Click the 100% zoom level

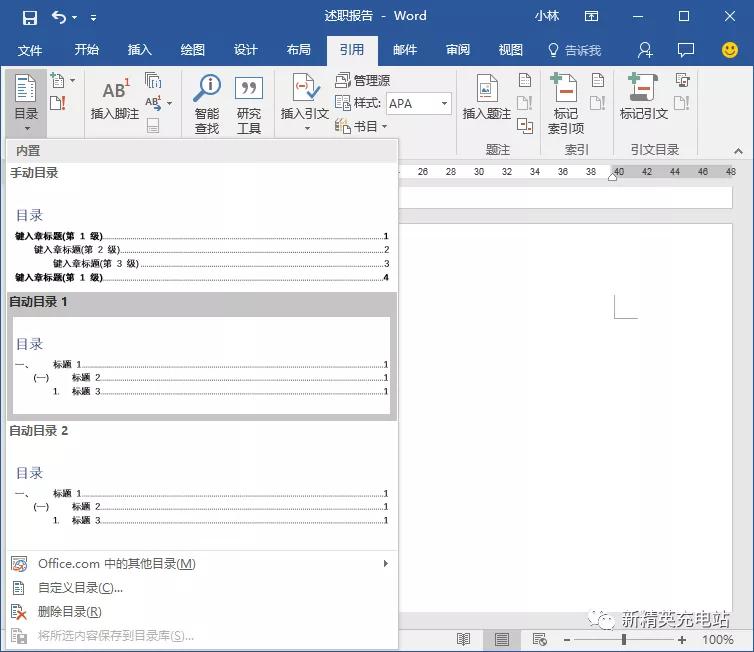(x=717, y=640)
